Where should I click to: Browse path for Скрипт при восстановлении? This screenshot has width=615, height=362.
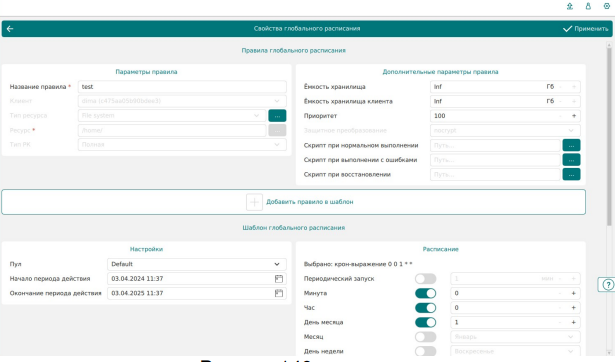click(571, 174)
